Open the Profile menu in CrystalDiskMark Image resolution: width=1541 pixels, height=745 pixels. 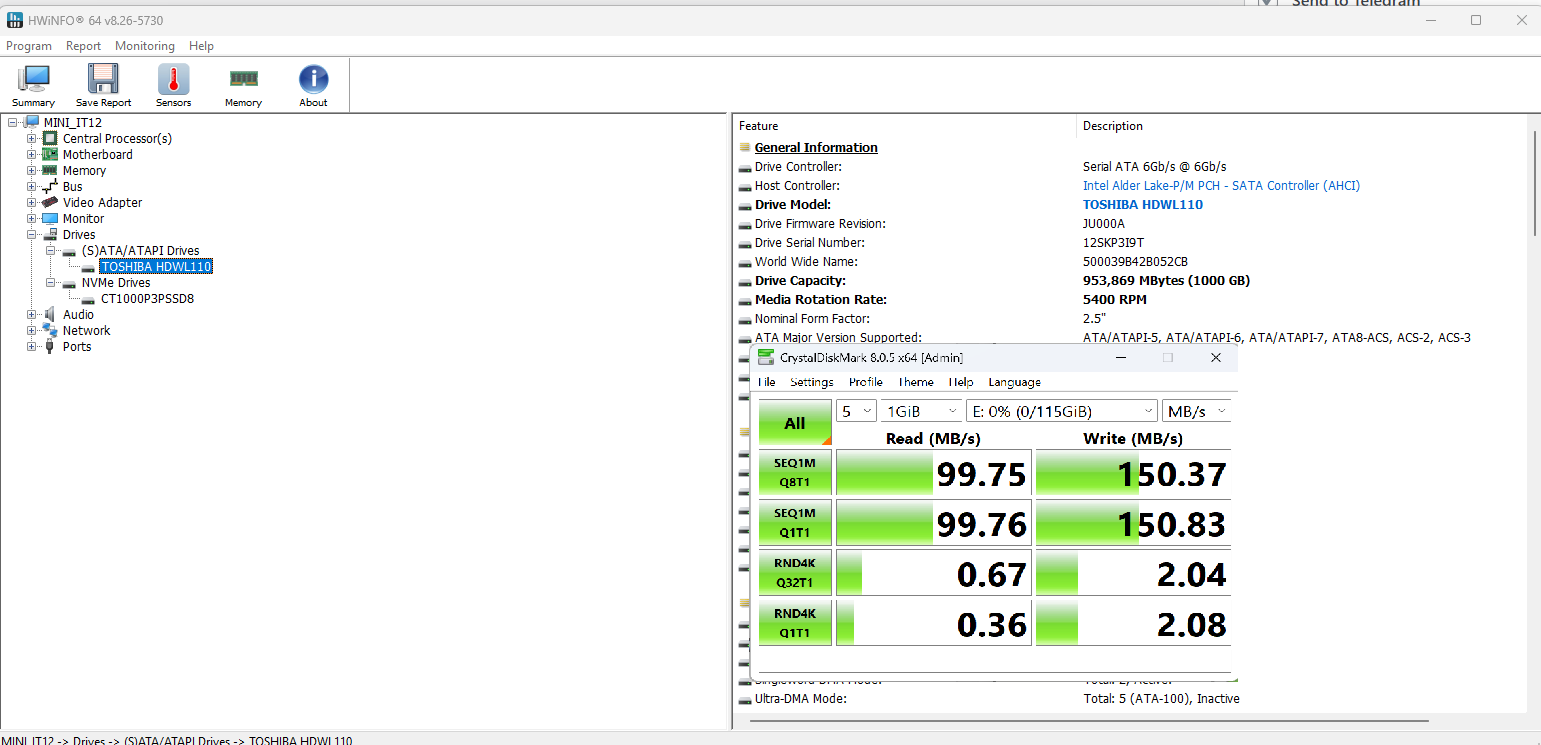click(x=865, y=382)
